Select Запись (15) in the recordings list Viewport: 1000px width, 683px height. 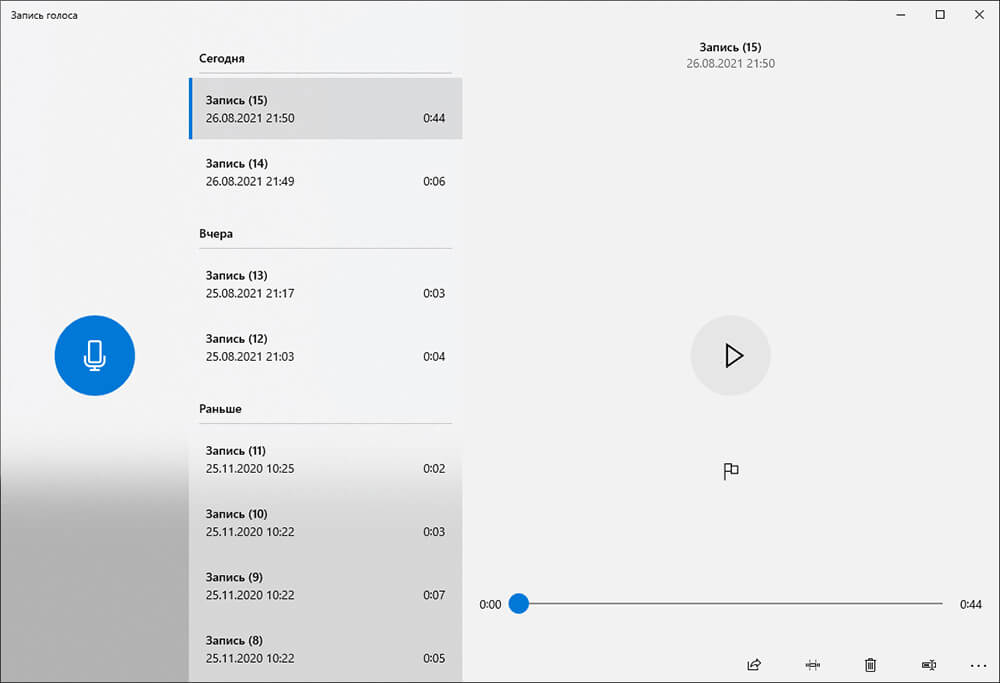click(x=325, y=109)
